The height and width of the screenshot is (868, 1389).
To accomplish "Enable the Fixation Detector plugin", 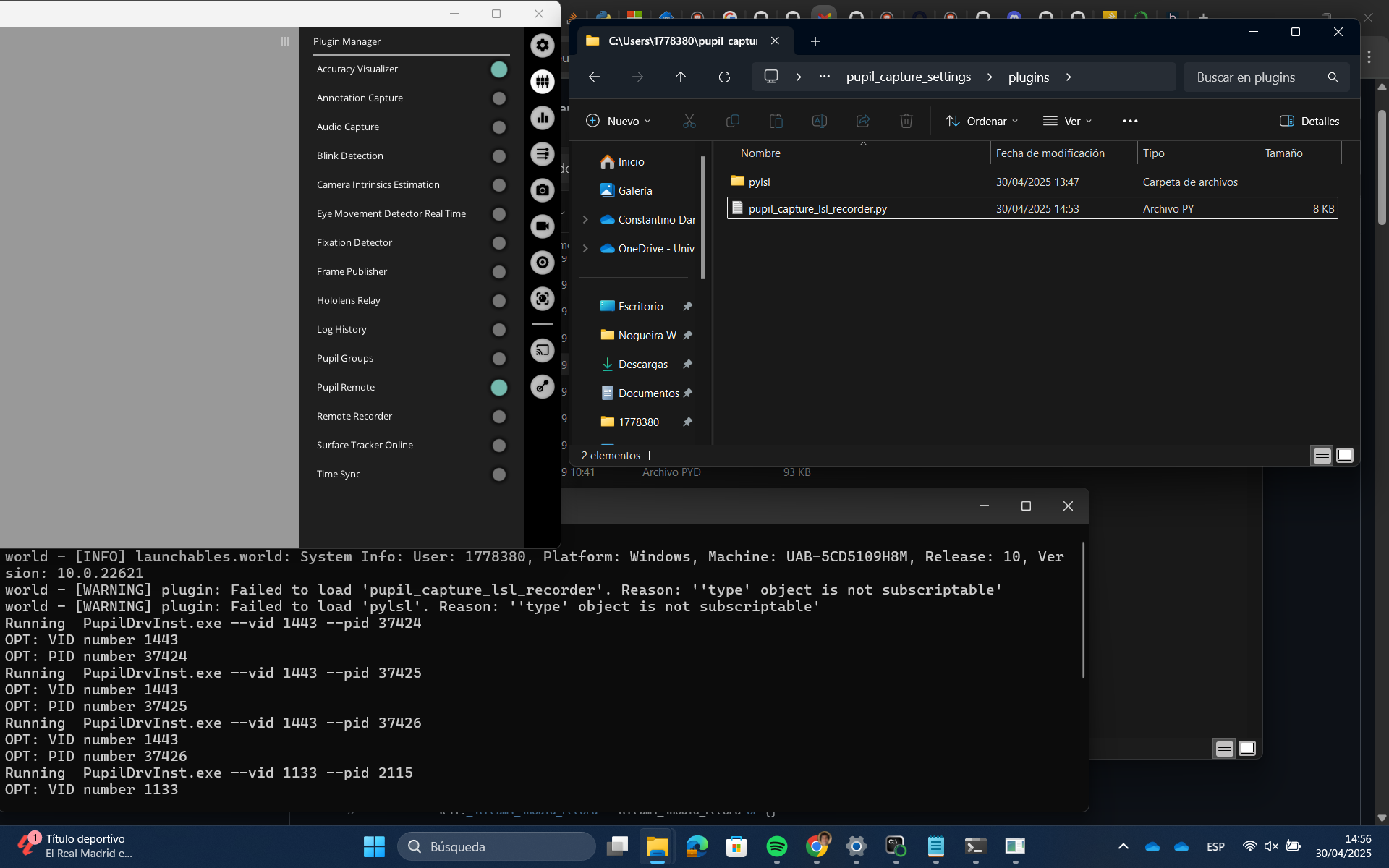I will 499,243.
